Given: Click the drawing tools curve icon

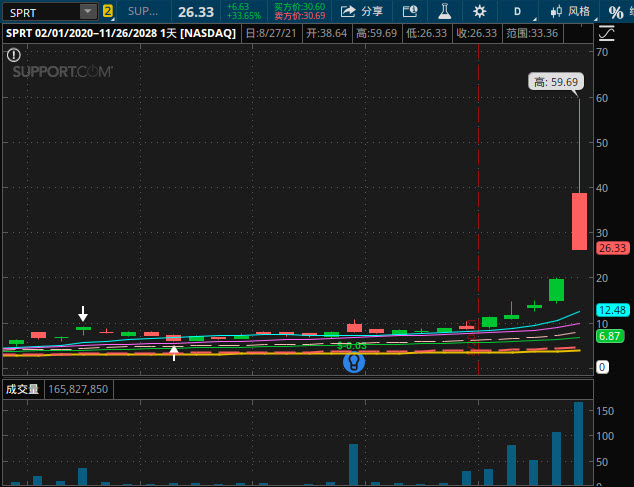Looking at the screenshot, I should 607,33.
